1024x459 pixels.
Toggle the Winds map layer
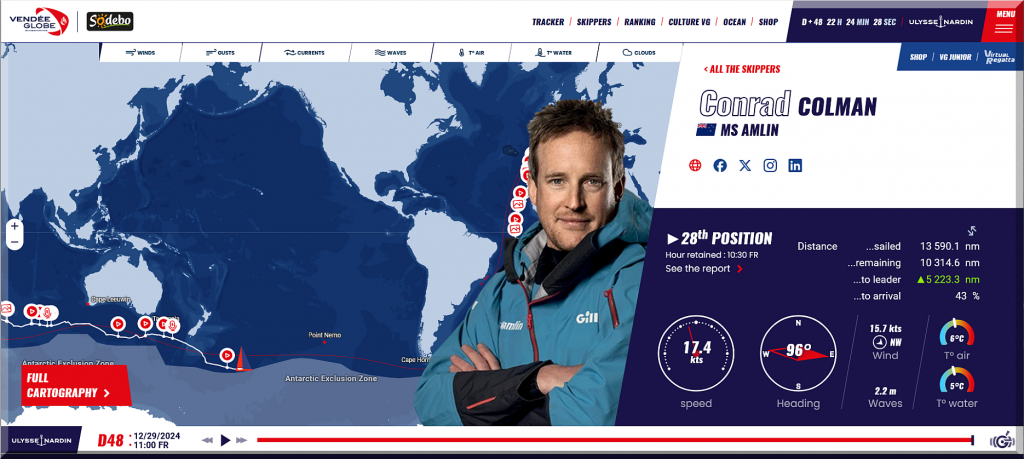click(x=140, y=53)
